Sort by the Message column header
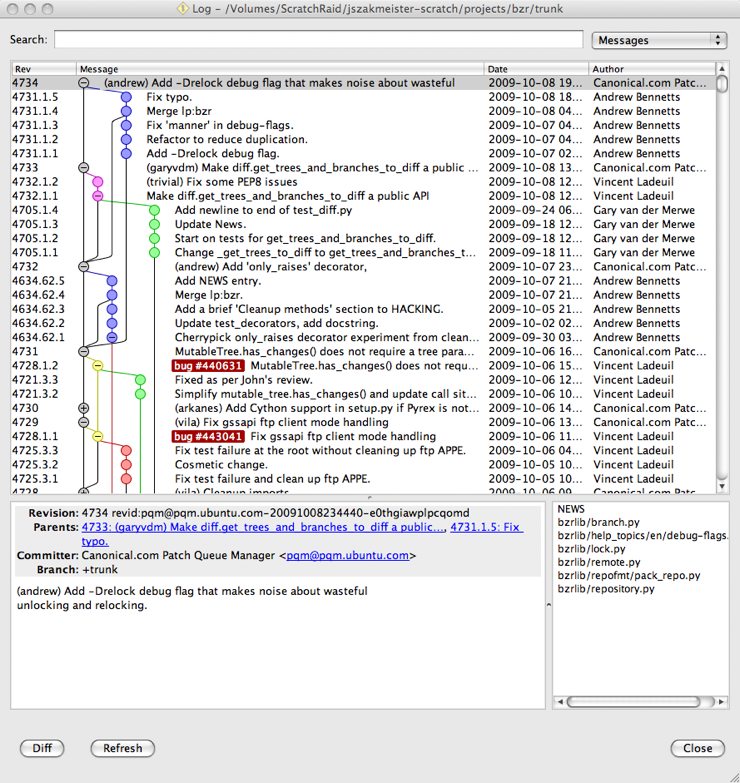The height and width of the screenshot is (783, 740). [280, 69]
